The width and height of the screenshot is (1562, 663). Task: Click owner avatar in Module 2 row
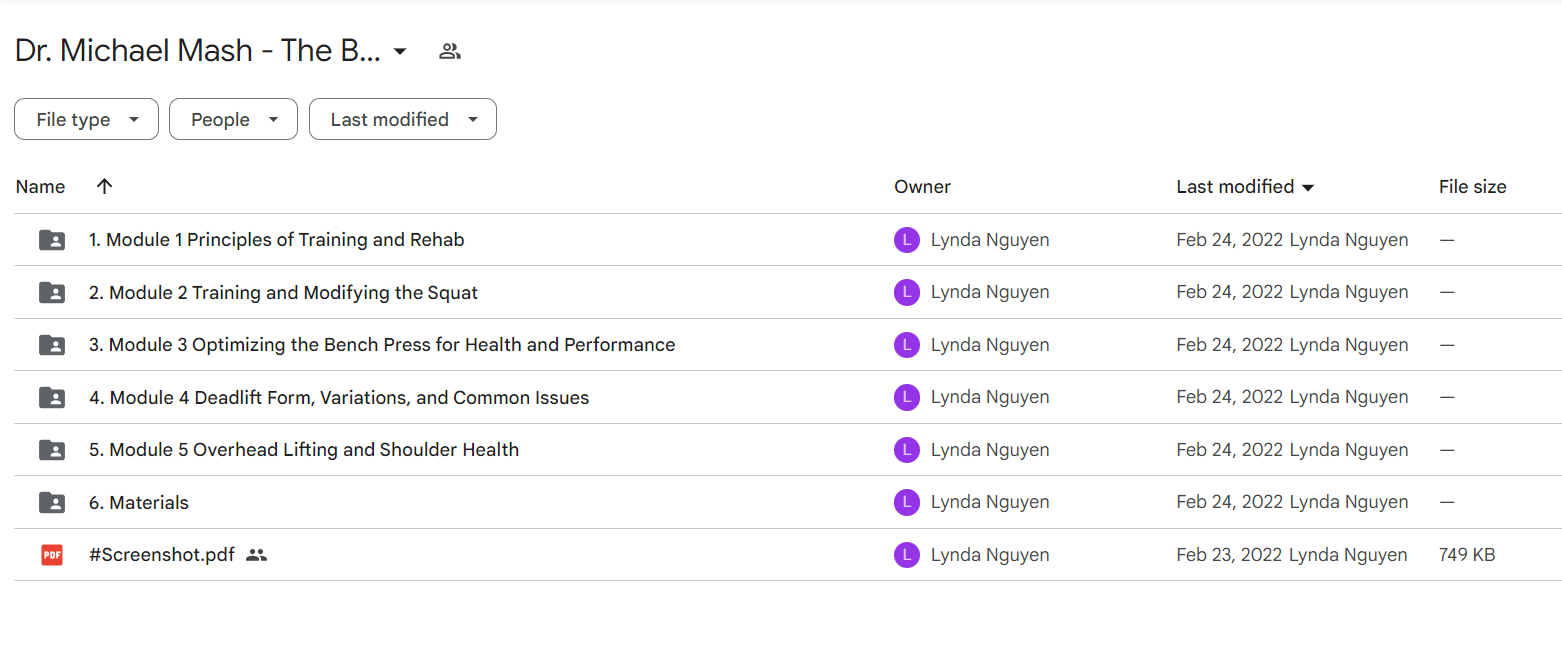tap(907, 292)
